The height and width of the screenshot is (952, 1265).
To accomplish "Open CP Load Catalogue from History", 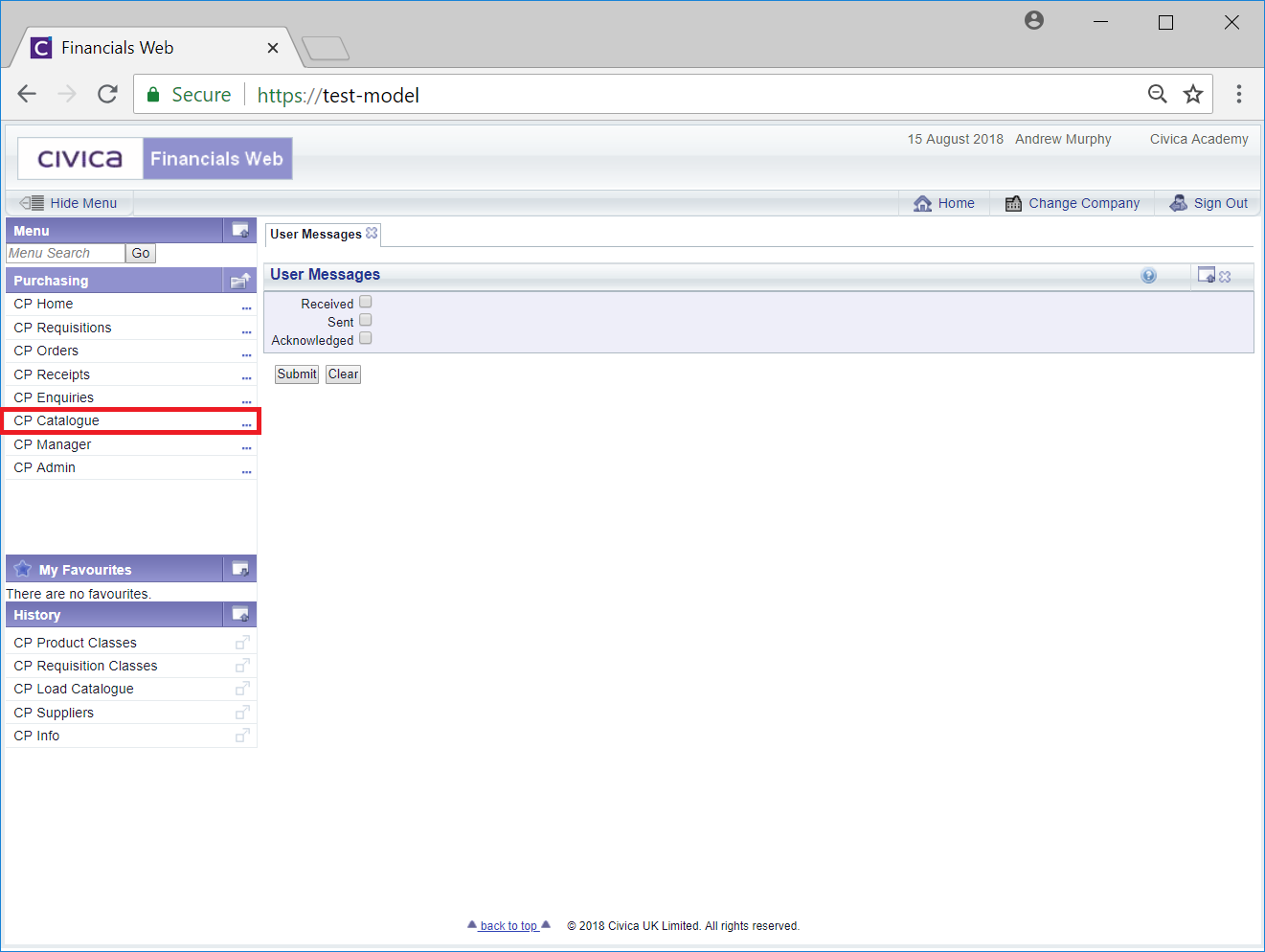I will 74,689.
